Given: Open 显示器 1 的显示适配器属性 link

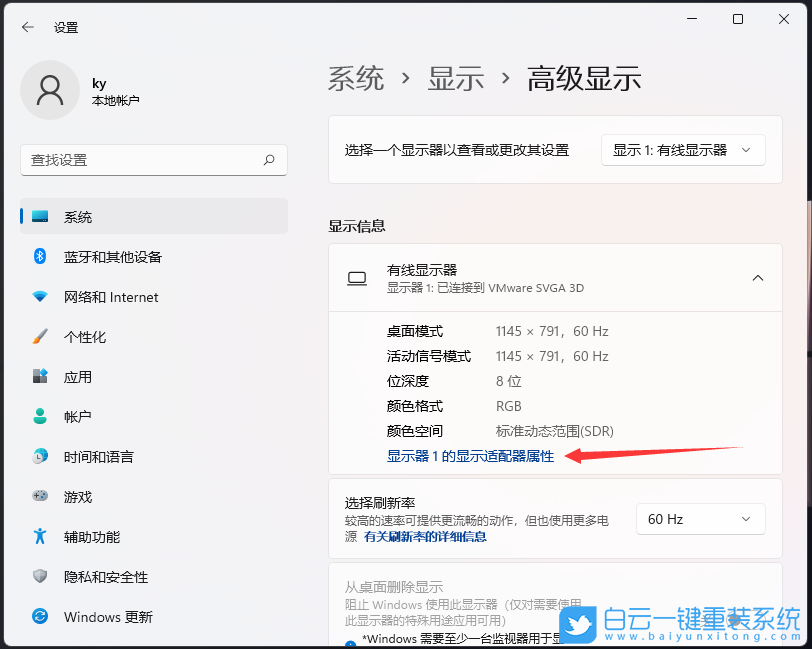Looking at the screenshot, I should [470, 456].
